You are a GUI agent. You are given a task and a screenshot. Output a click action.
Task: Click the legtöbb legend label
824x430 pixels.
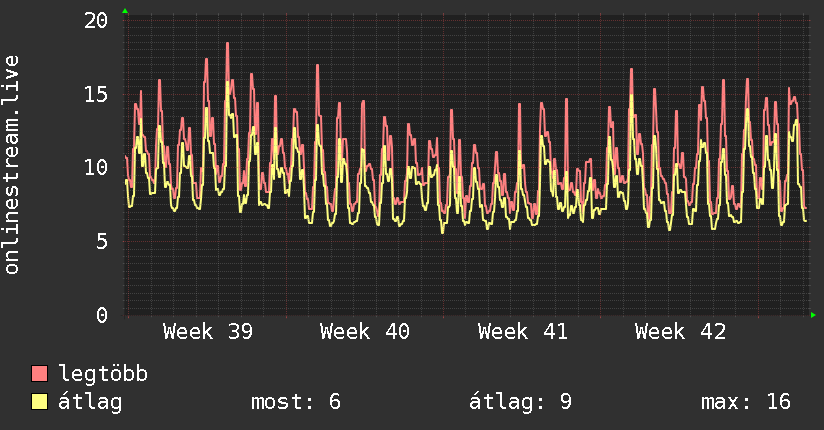click(103, 374)
